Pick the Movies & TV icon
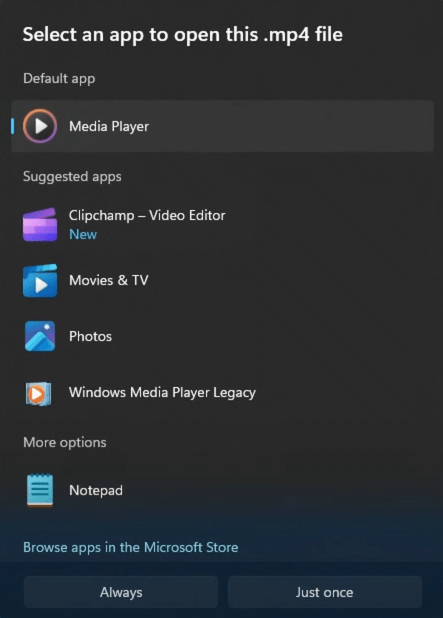 (40, 281)
